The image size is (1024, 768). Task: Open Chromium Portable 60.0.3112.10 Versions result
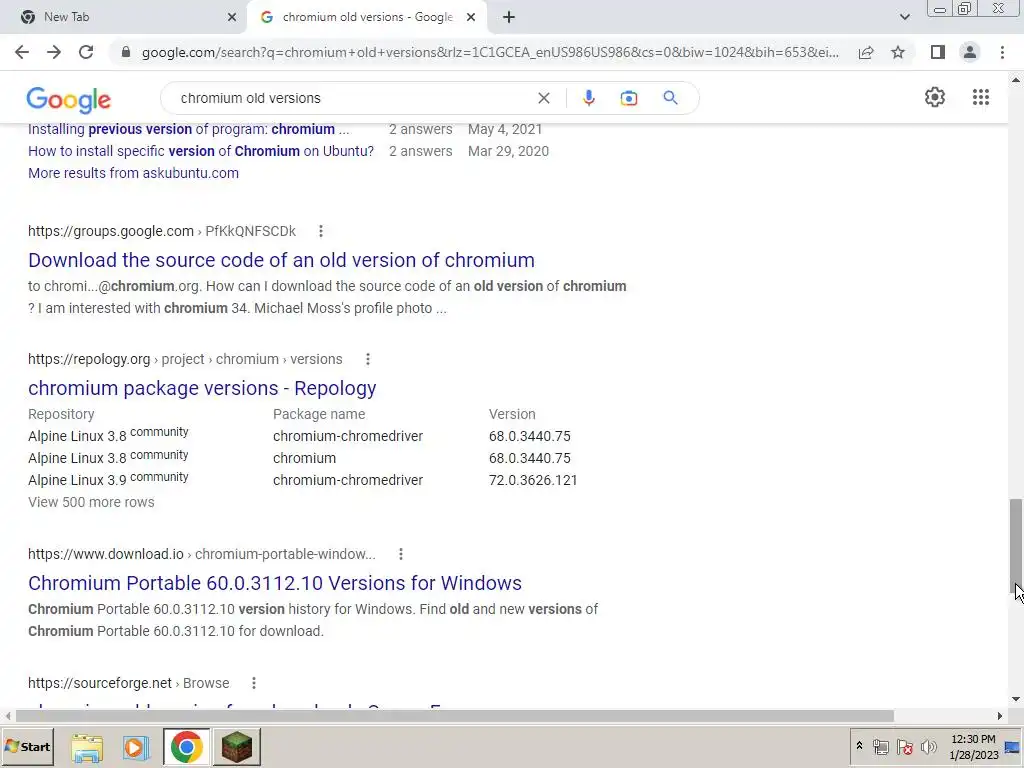click(275, 583)
